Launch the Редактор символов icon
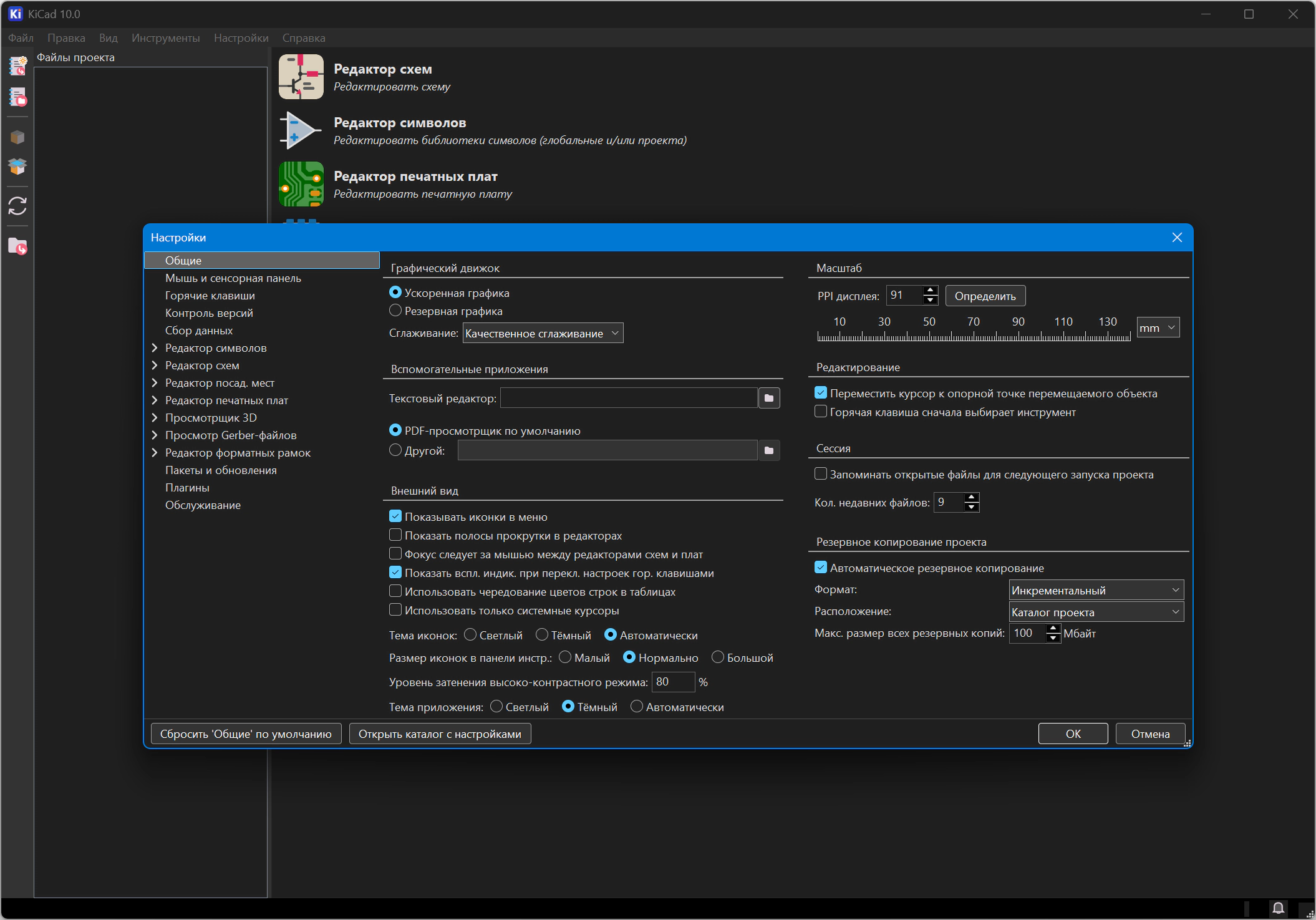1316x920 pixels. pyautogui.click(x=301, y=130)
